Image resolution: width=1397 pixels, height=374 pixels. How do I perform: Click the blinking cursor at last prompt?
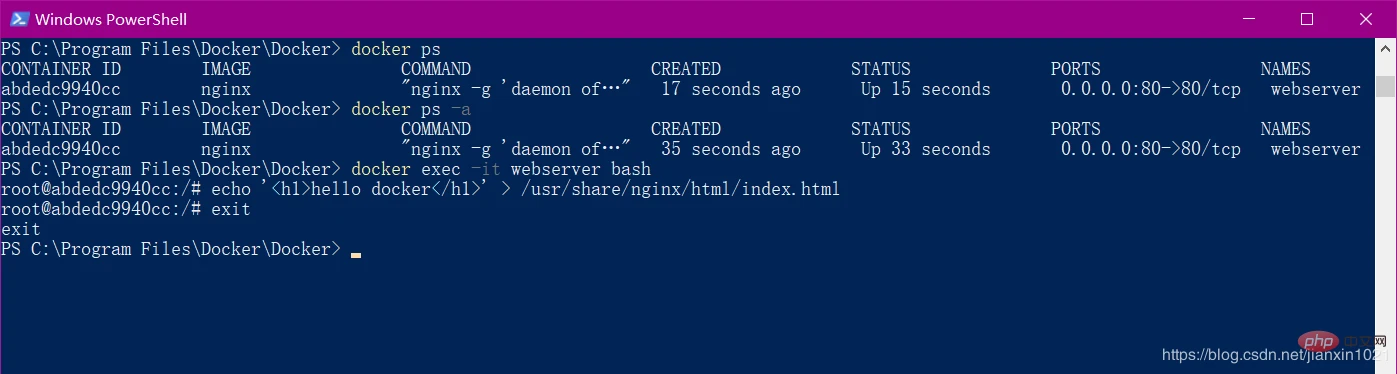[x=356, y=255]
